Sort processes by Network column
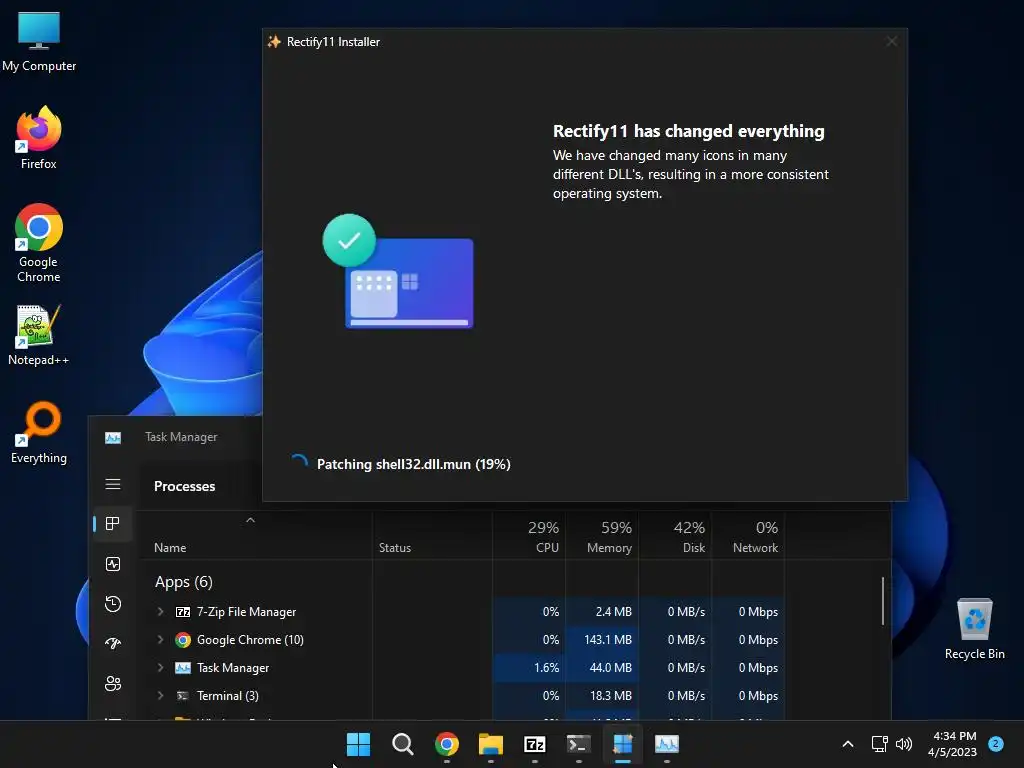Viewport: 1024px width, 768px height. [x=748, y=536]
